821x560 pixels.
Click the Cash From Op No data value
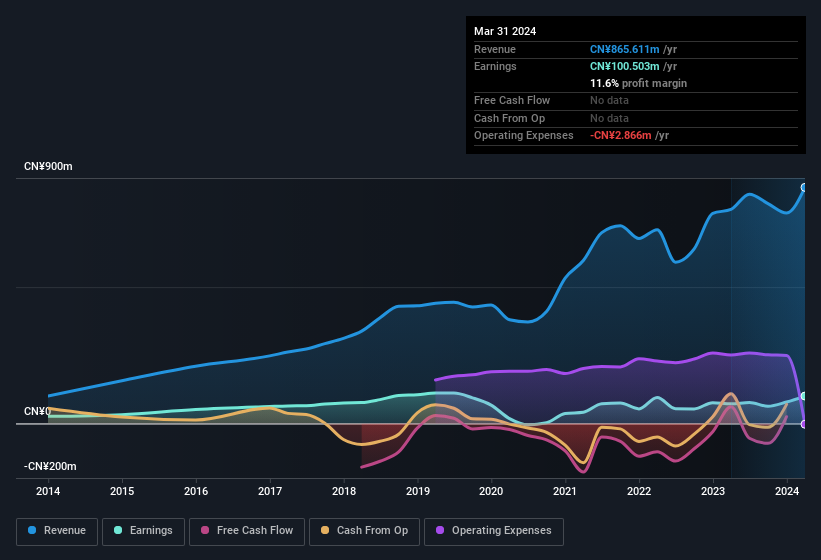[609, 118]
